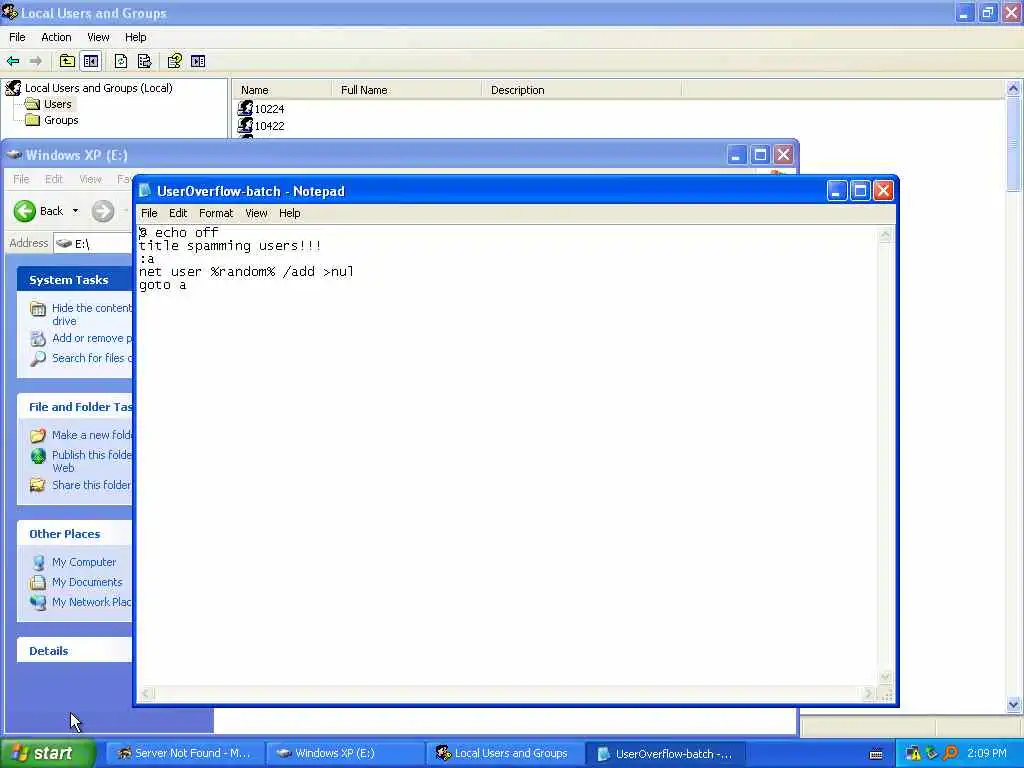
Task: Switch to the Local Users and Groups taskbar button
Action: click(504, 753)
